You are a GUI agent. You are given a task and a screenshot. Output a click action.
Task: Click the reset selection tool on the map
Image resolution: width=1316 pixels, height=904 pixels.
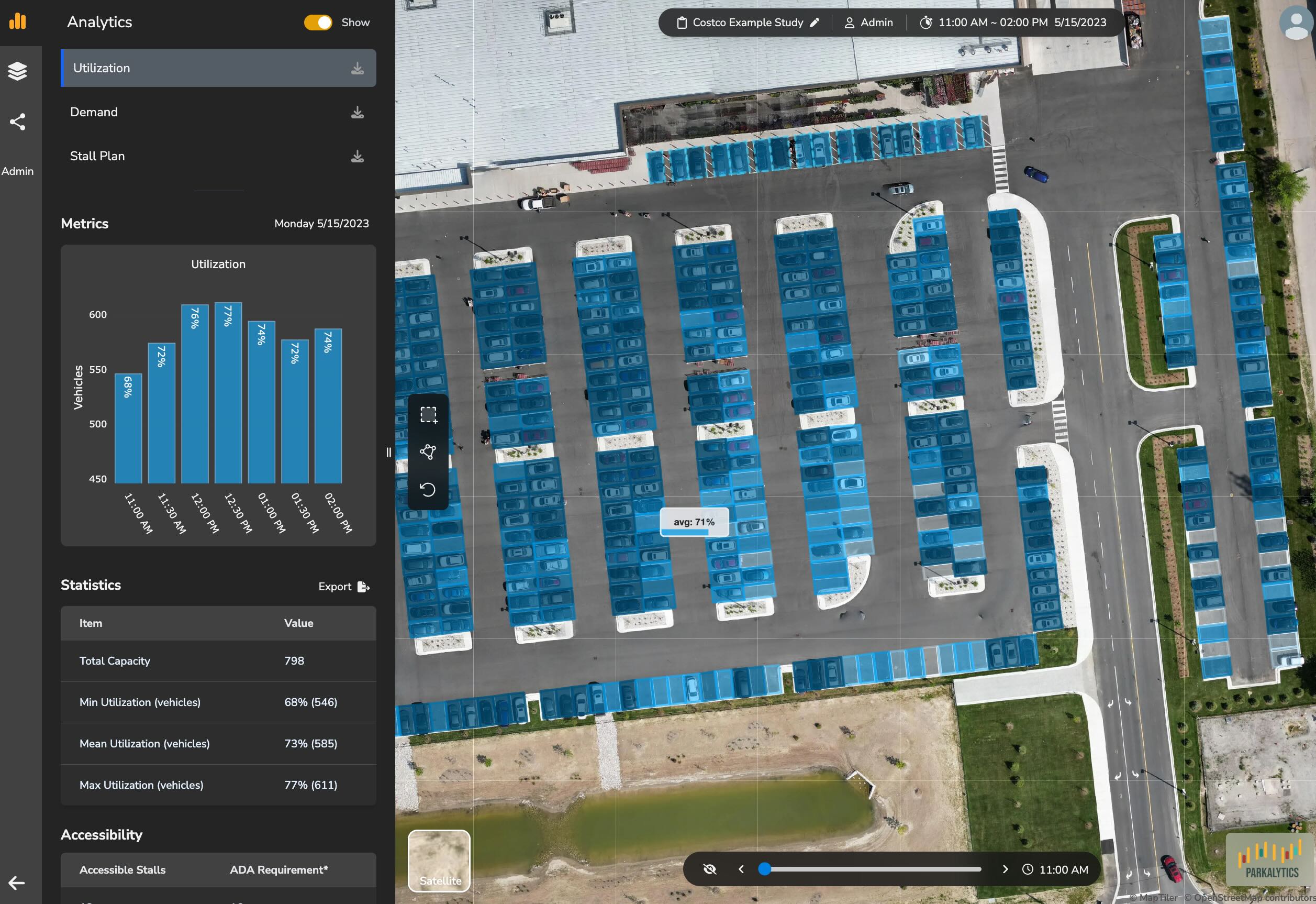pos(429,489)
